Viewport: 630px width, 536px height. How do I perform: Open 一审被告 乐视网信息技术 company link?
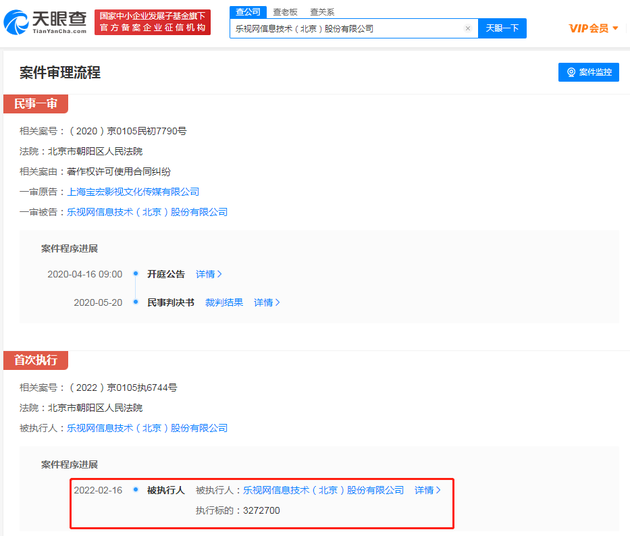147,212
